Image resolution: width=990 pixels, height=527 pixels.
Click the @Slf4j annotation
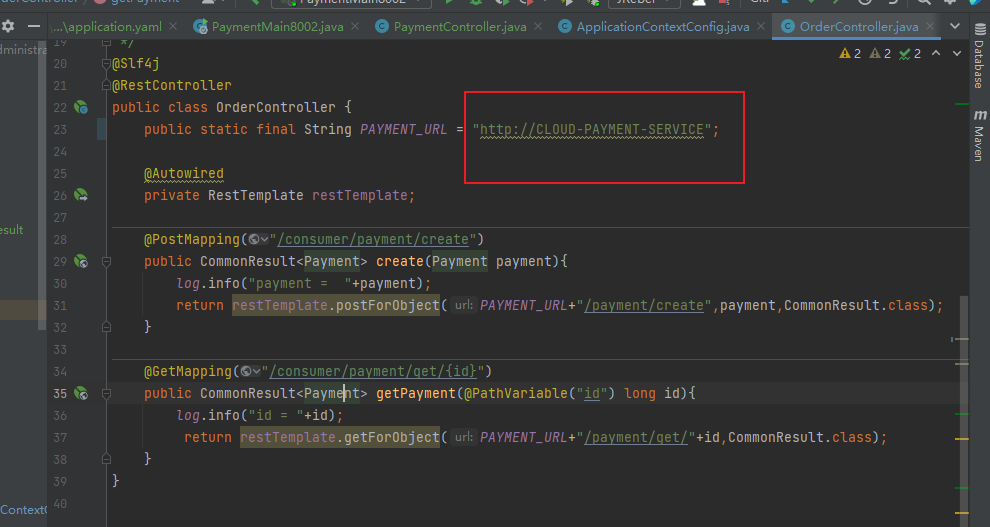pos(136,63)
